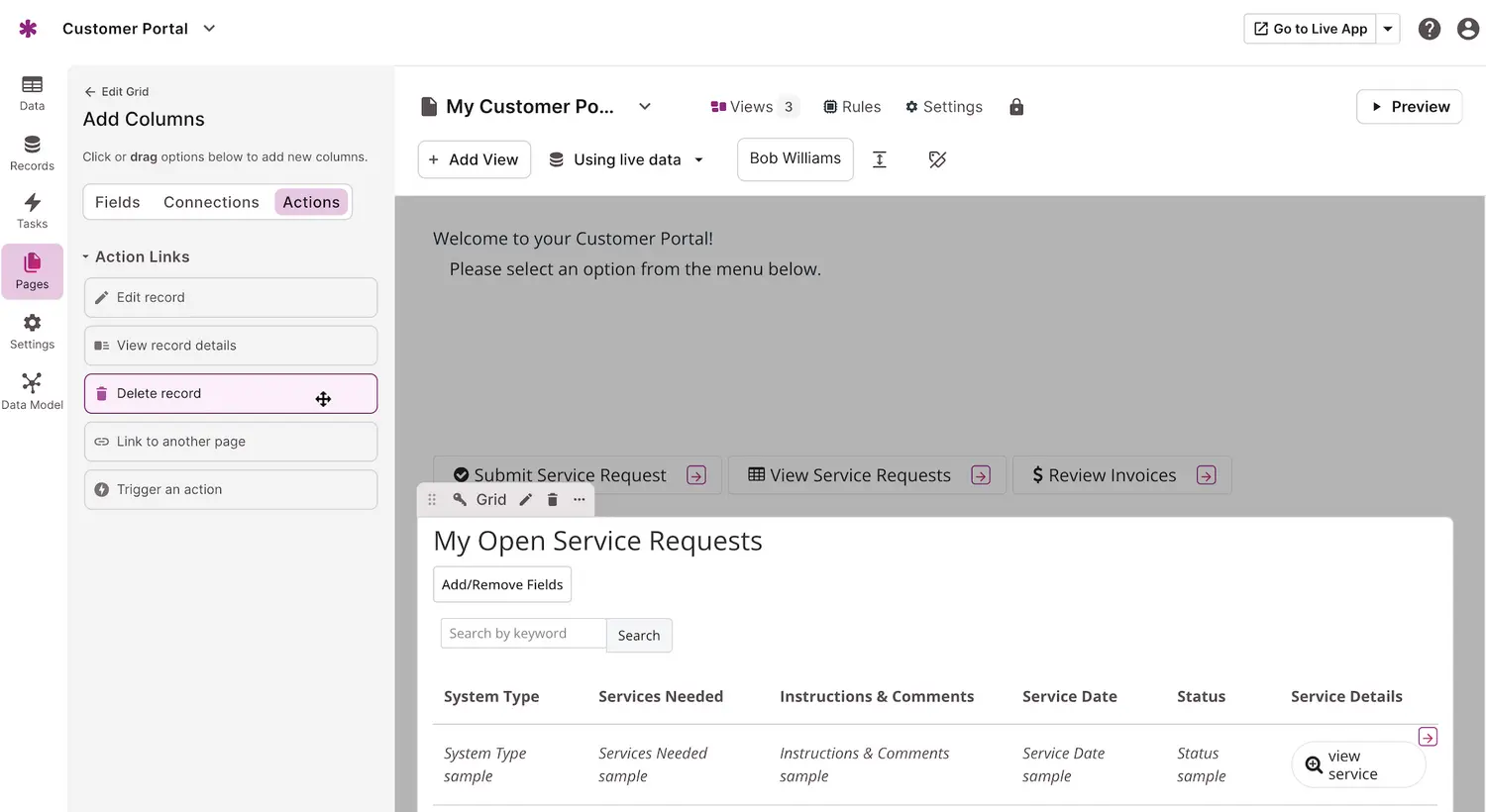Open the Data Model section
Image resolution: width=1486 pixels, height=812 pixels.
(x=32, y=391)
